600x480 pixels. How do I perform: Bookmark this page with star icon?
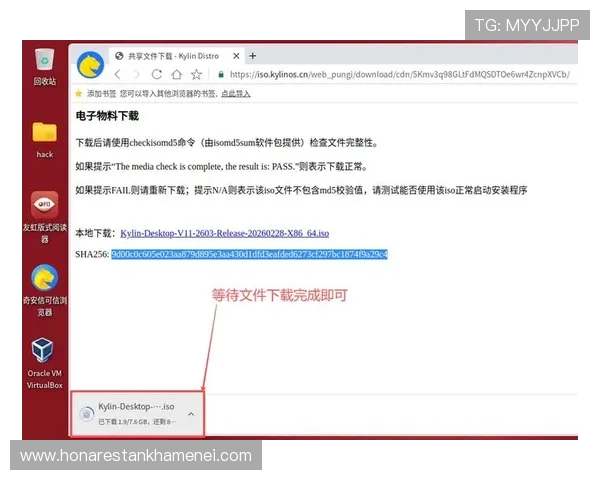197,74
